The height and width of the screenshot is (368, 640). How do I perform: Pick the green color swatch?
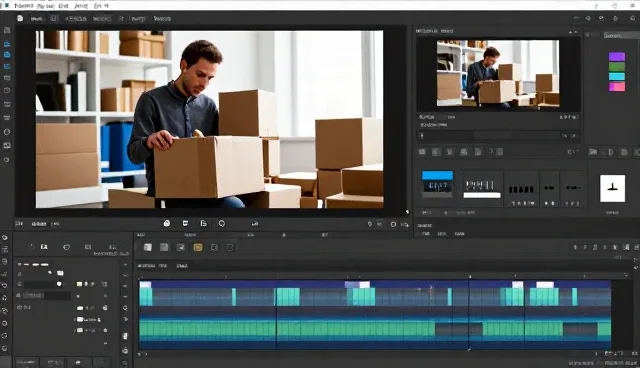(617, 67)
